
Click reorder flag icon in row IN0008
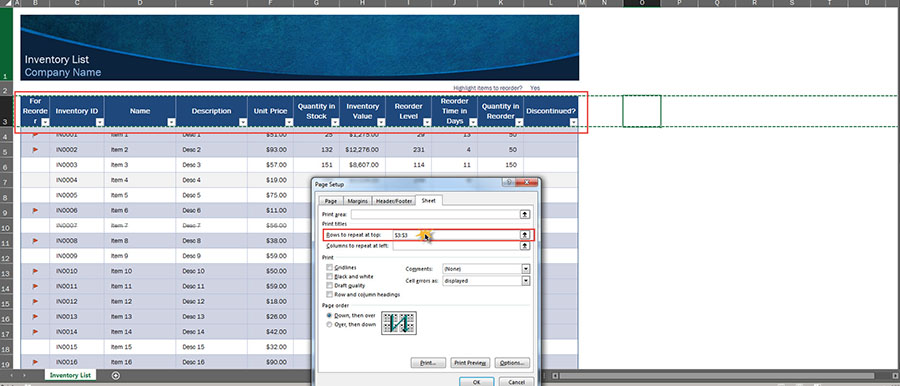35,241
